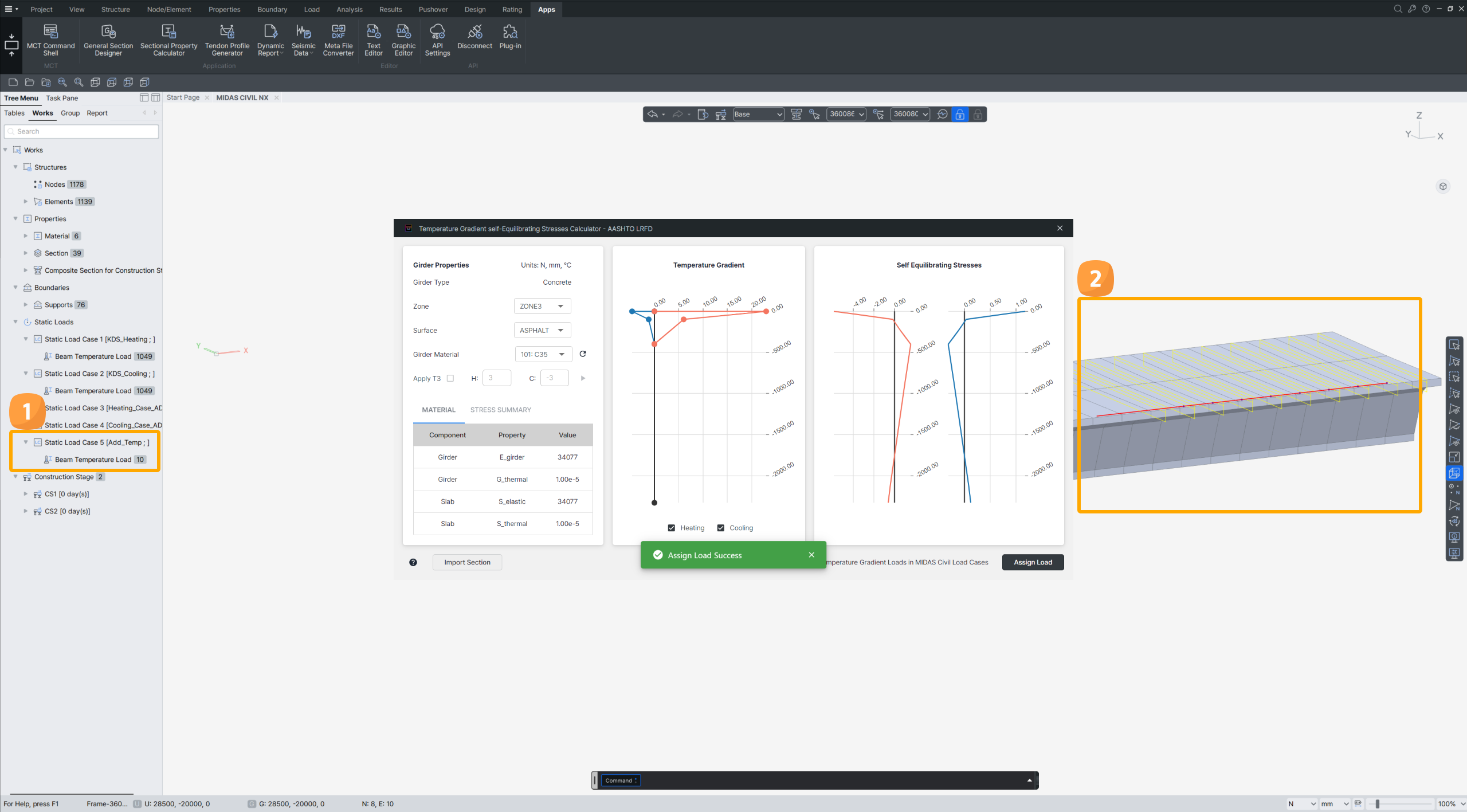Open the Meta File Converter
Viewport: 1467px width, 812px height.
(x=338, y=39)
